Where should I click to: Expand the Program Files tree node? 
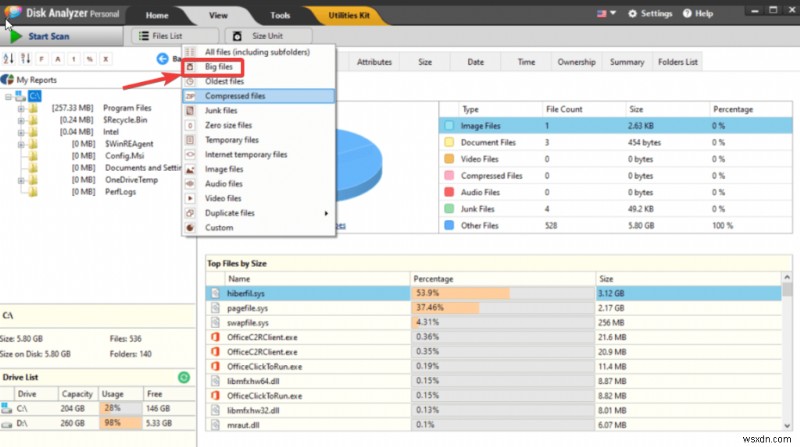(x=21, y=108)
